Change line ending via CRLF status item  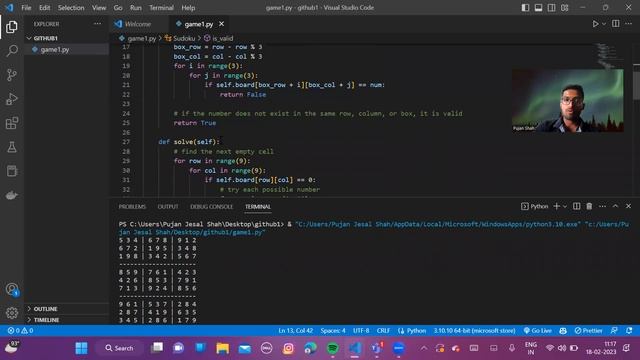383,331
